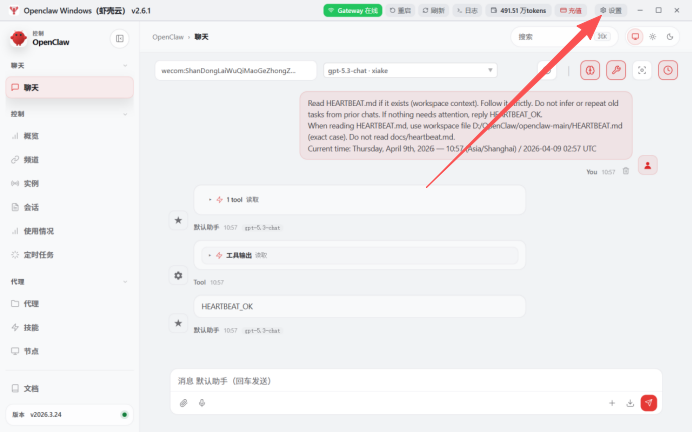Click the OpenClaw red mascot logo
The height and width of the screenshot is (433, 692).
point(19,38)
